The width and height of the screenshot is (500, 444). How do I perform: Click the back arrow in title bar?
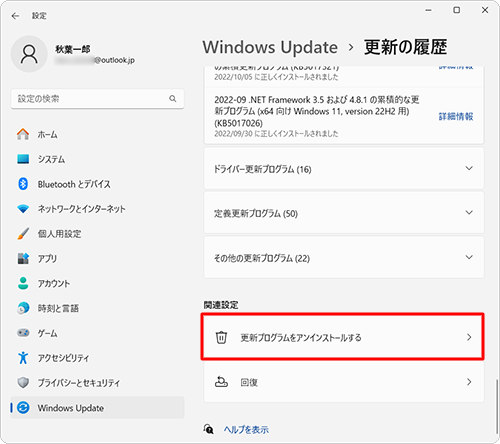[15, 16]
